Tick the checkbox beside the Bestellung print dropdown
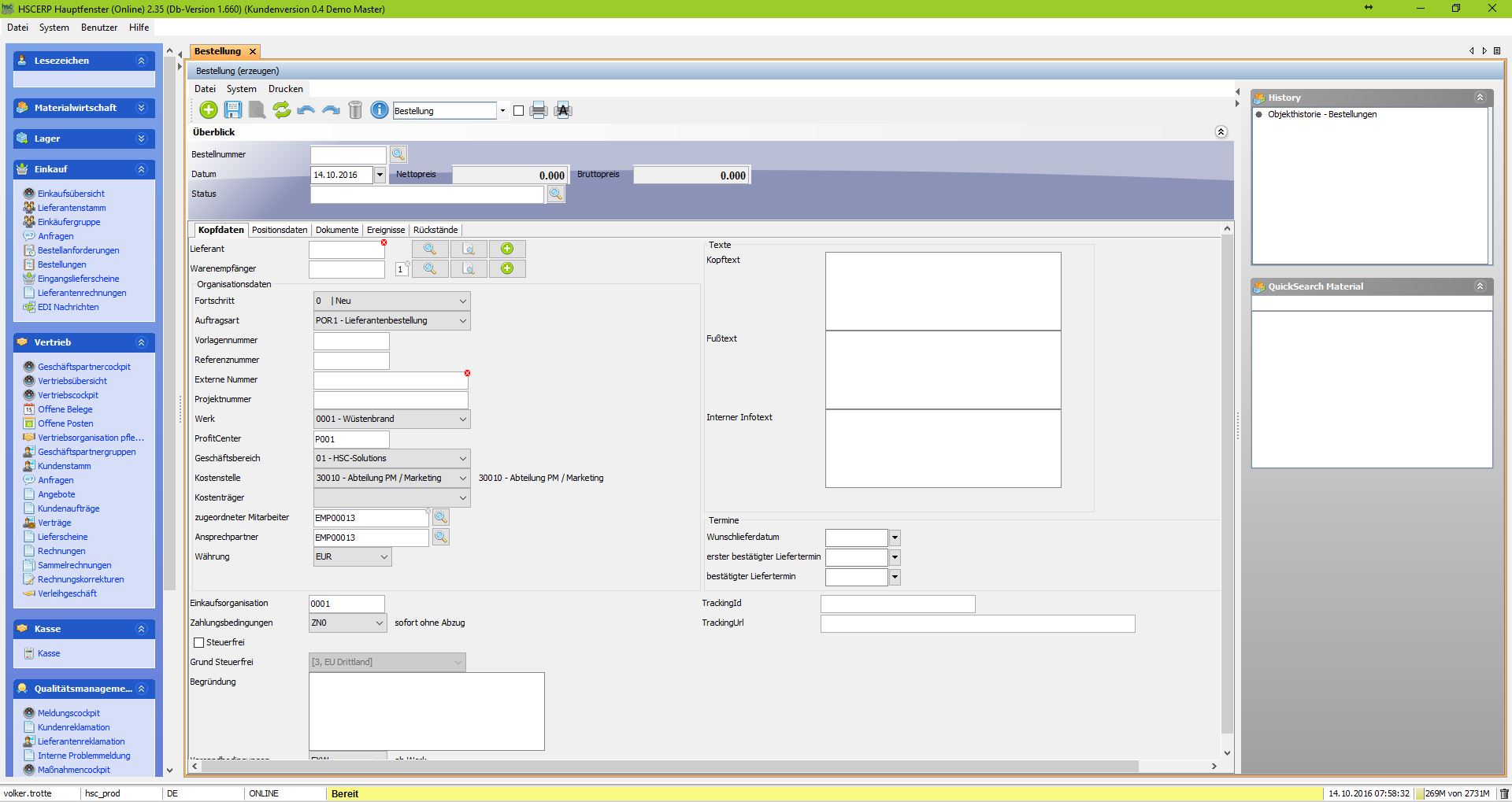This screenshot has height=802, width=1512. pos(518,111)
